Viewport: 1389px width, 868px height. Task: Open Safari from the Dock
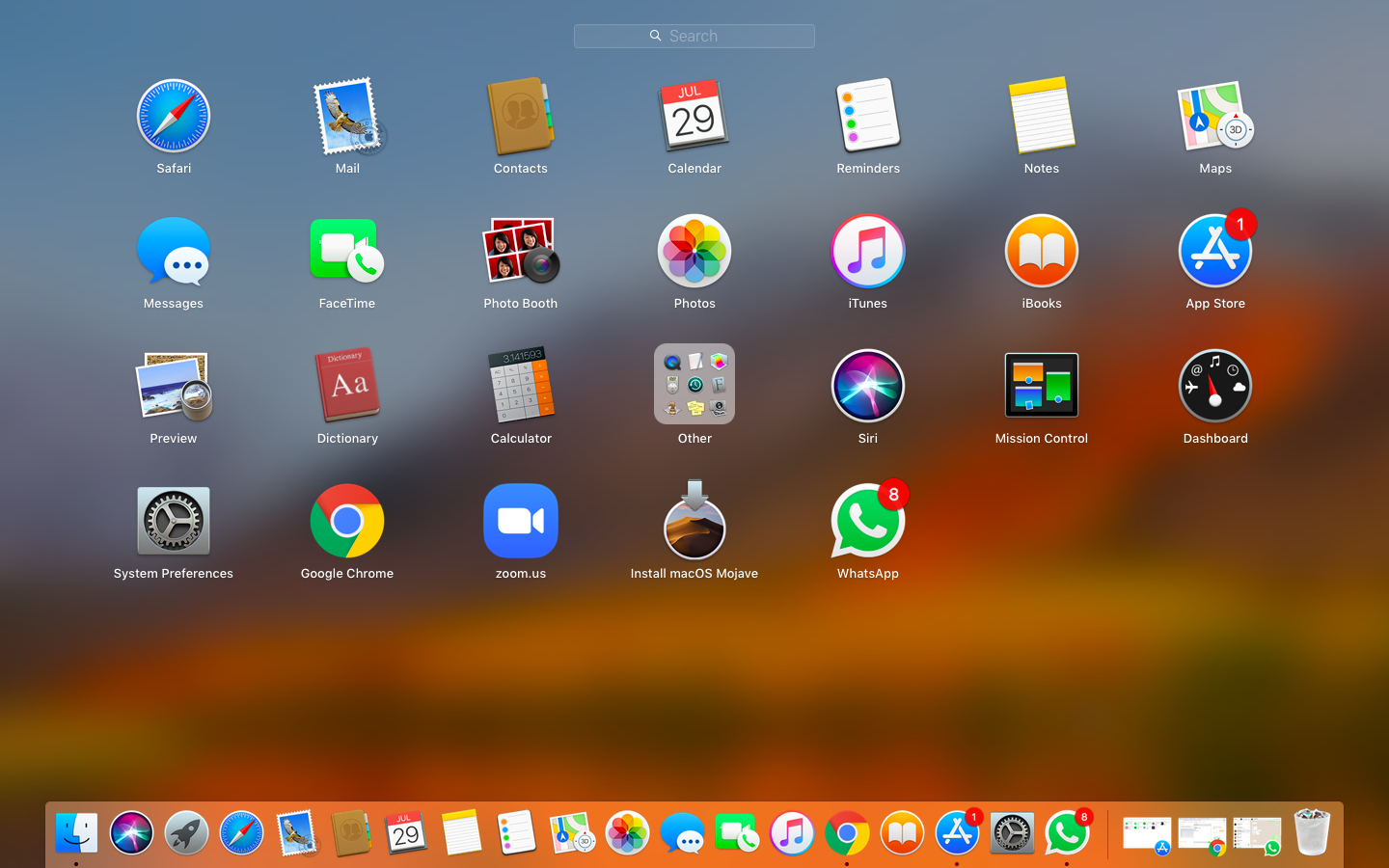(x=241, y=832)
